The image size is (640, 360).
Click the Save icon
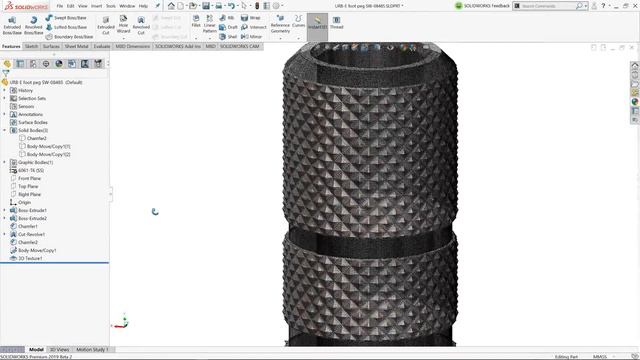point(206,6)
